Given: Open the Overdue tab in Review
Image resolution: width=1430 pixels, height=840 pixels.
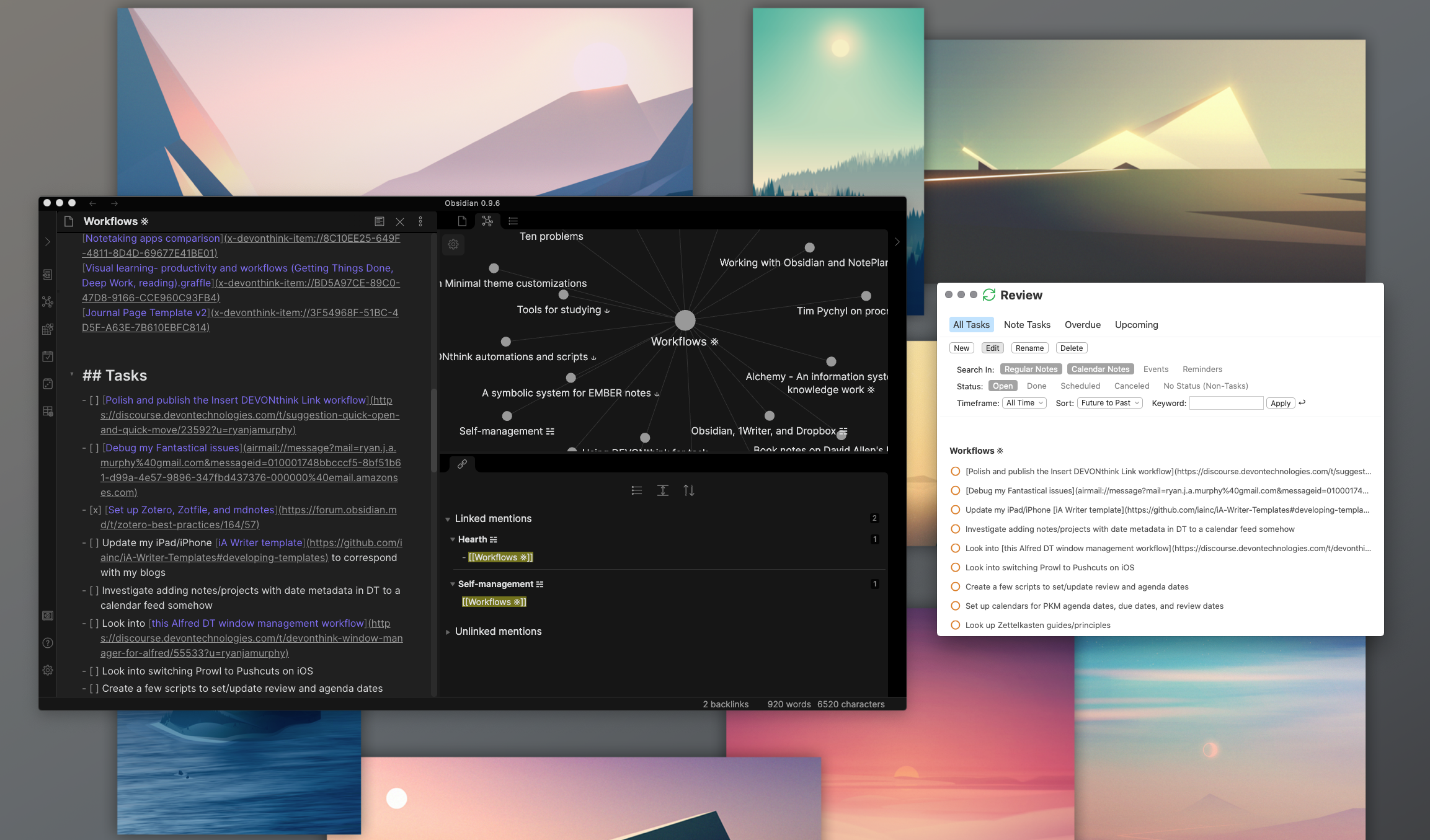Looking at the screenshot, I should (1083, 324).
